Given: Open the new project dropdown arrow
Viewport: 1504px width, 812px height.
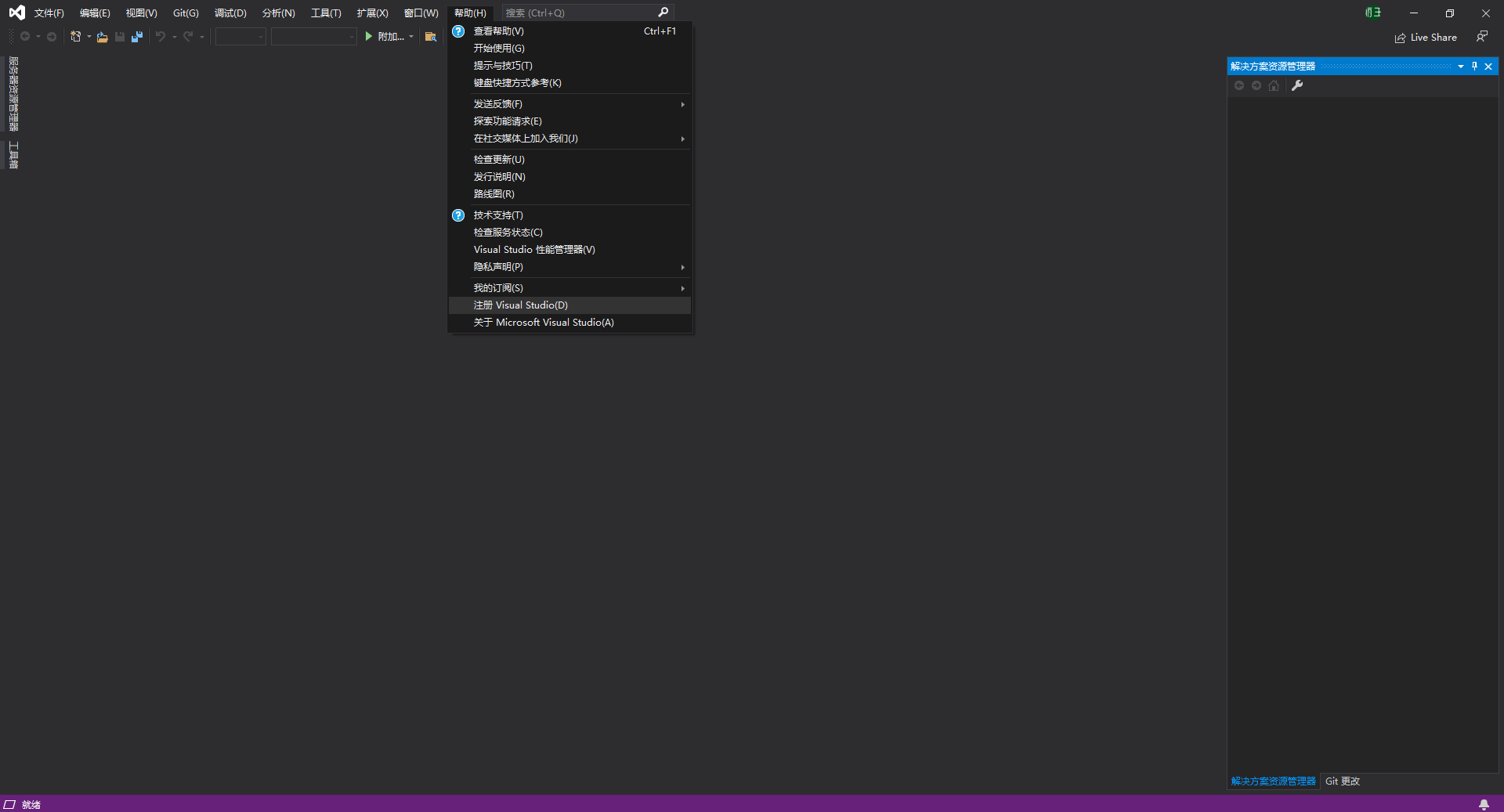Looking at the screenshot, I should pos(89,37).
